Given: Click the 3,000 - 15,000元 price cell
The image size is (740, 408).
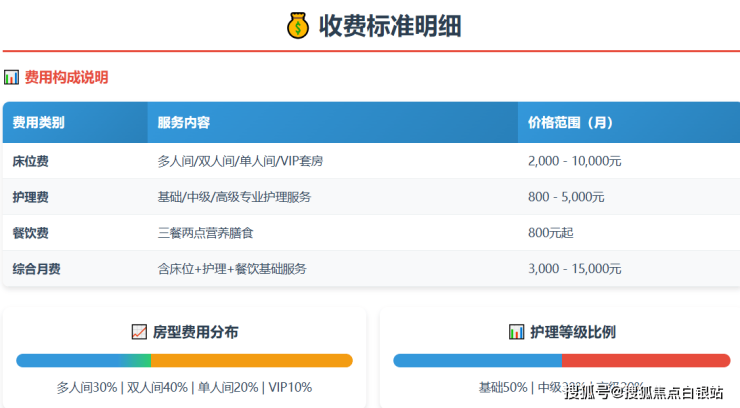Looking at the screenshot, I should [x=574, y=269].
